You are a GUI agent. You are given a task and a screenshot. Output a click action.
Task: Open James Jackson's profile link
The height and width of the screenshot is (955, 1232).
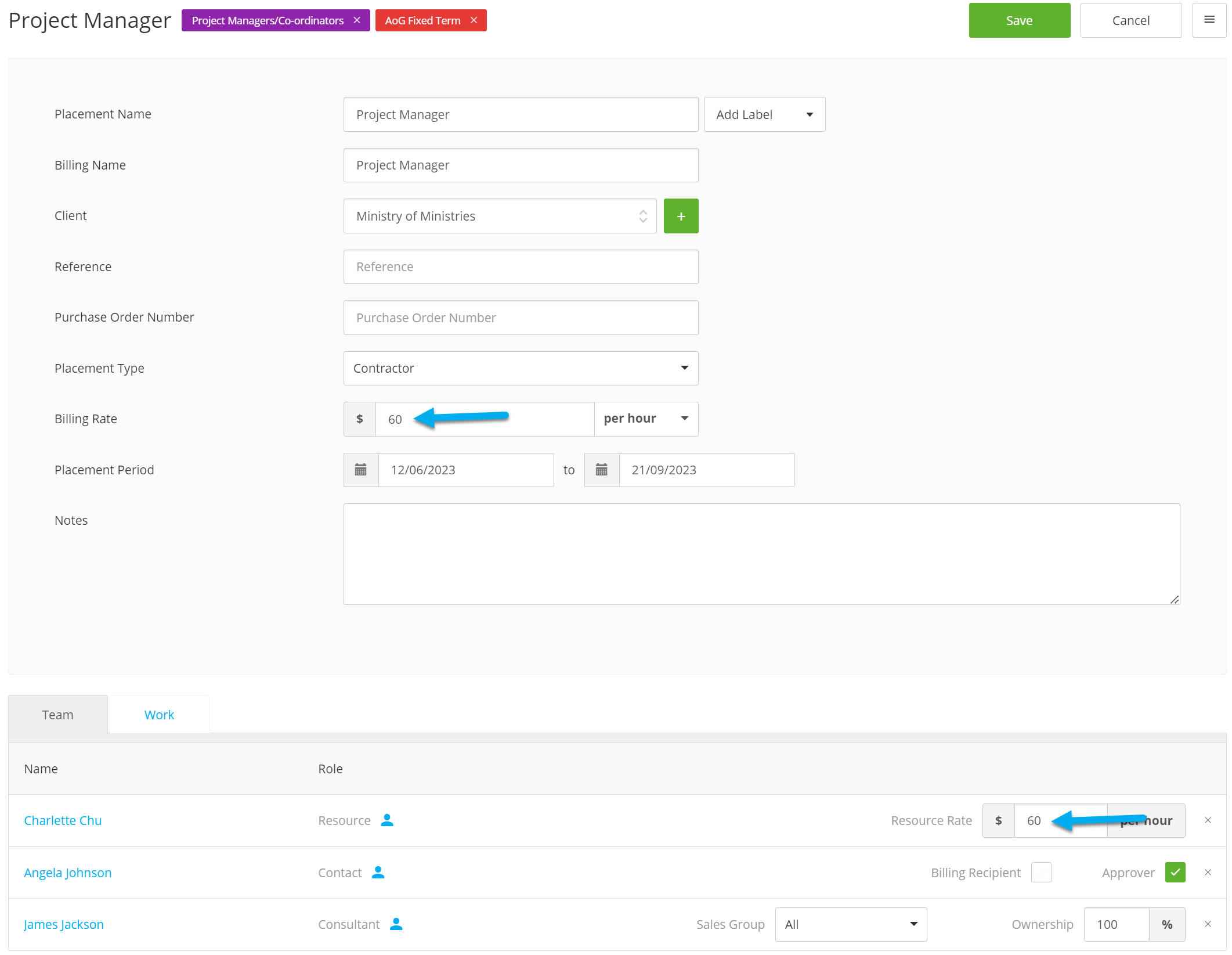(64, 924)
